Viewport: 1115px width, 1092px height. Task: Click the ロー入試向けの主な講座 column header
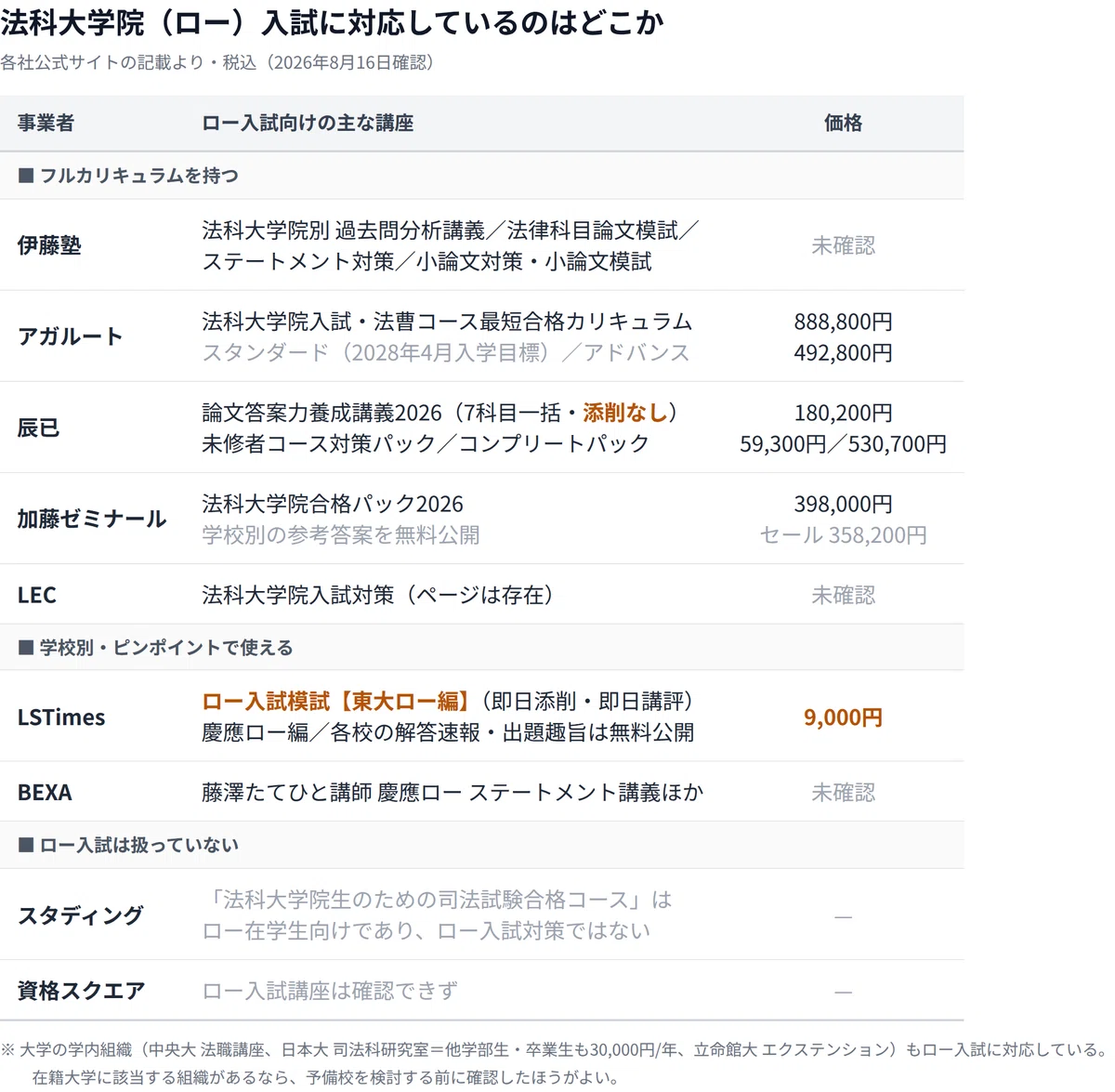coord(308,123)
